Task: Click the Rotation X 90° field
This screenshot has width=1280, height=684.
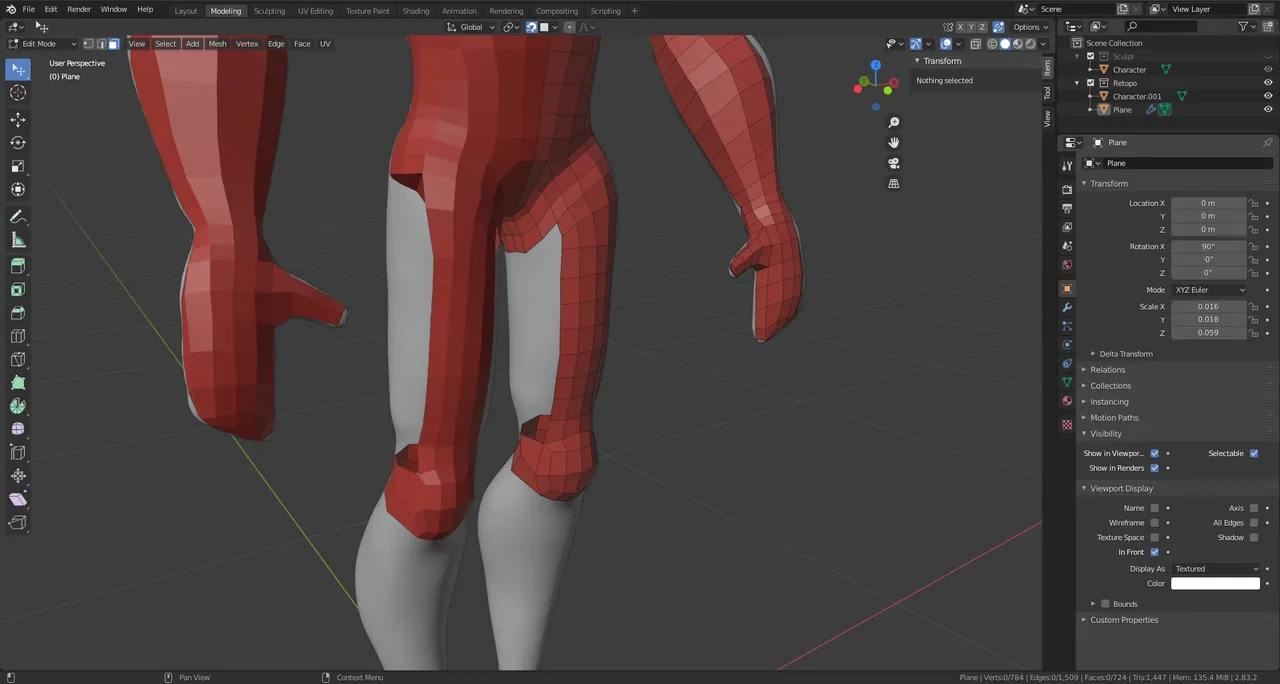Action: 1208,246
